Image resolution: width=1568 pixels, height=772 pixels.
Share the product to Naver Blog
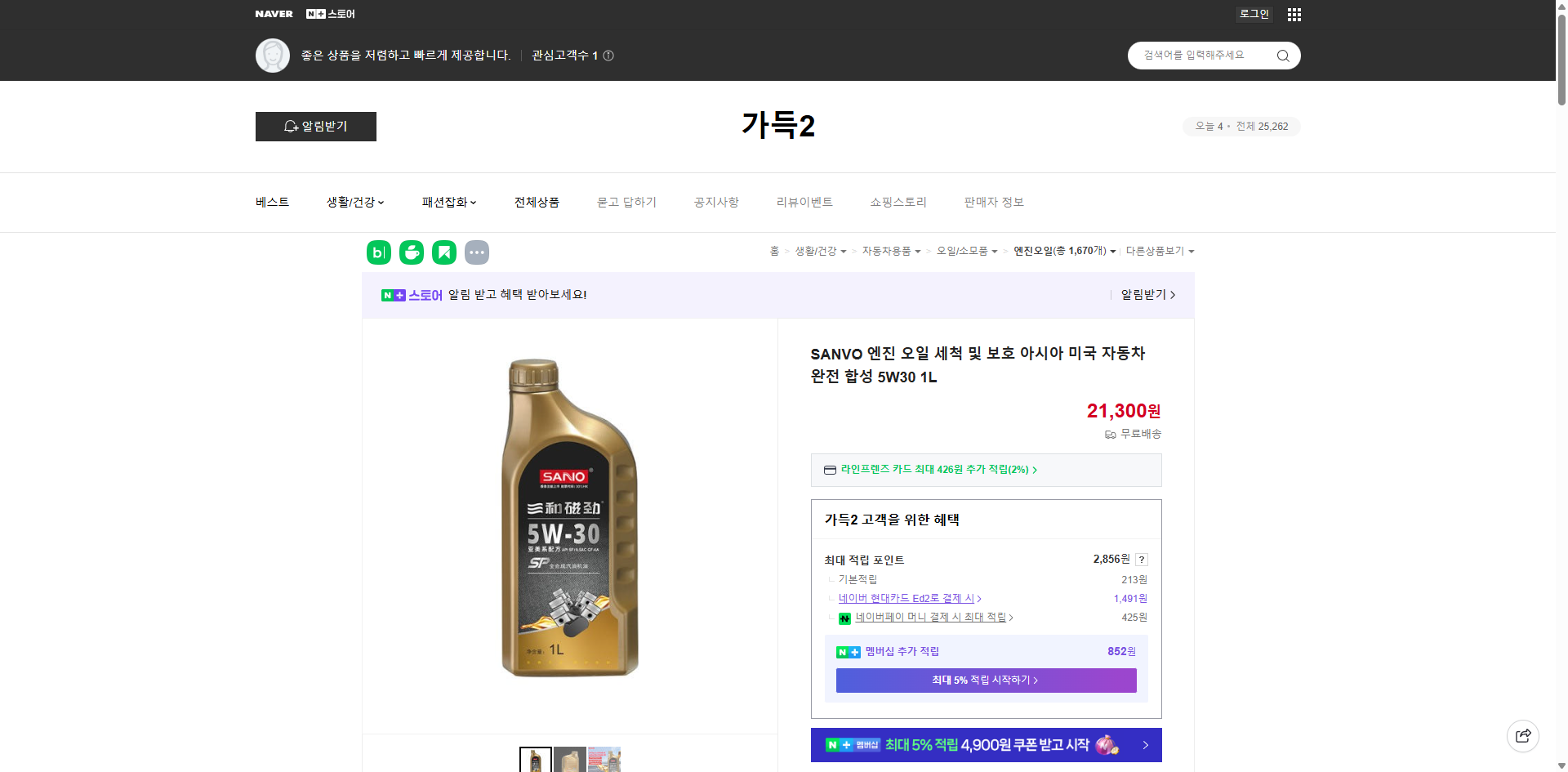378,252
